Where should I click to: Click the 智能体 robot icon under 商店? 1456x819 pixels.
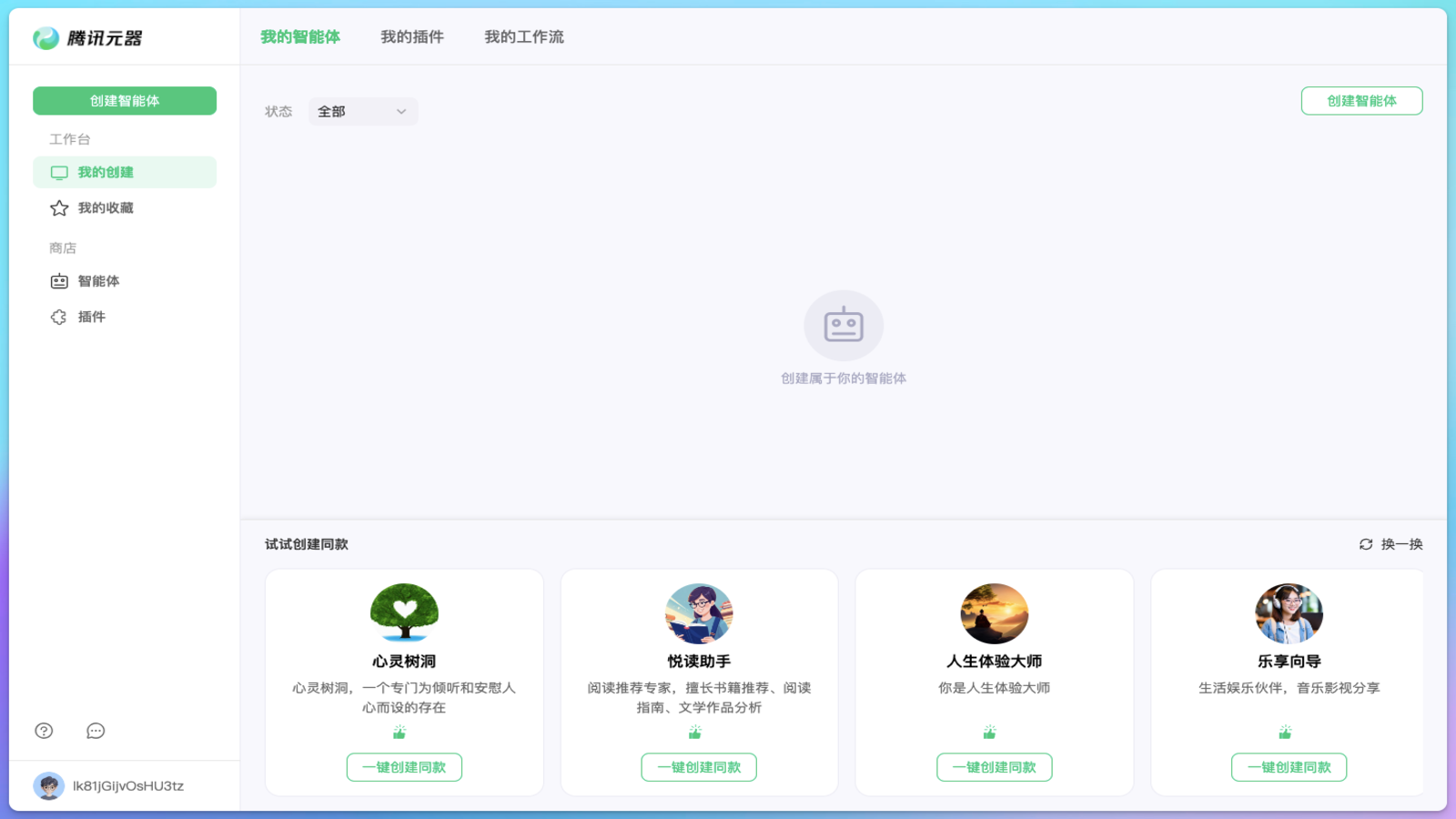(58, 280)
